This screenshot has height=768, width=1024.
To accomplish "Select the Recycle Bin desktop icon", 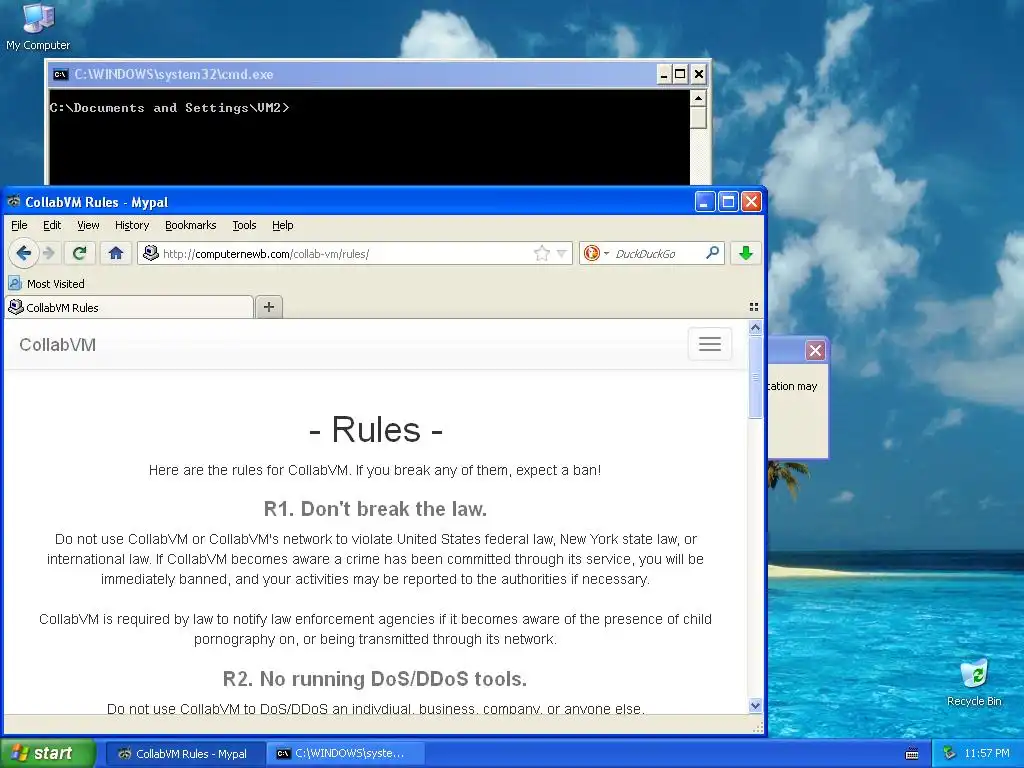I will [974, 683].
